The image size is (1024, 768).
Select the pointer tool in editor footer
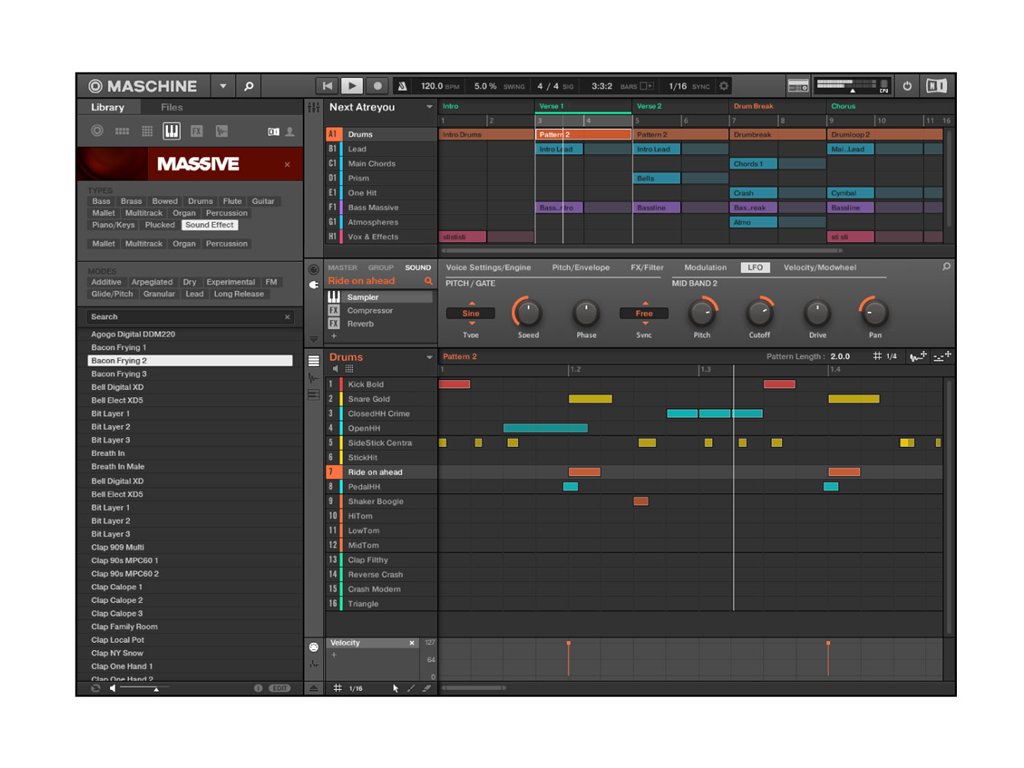[395, 688]
